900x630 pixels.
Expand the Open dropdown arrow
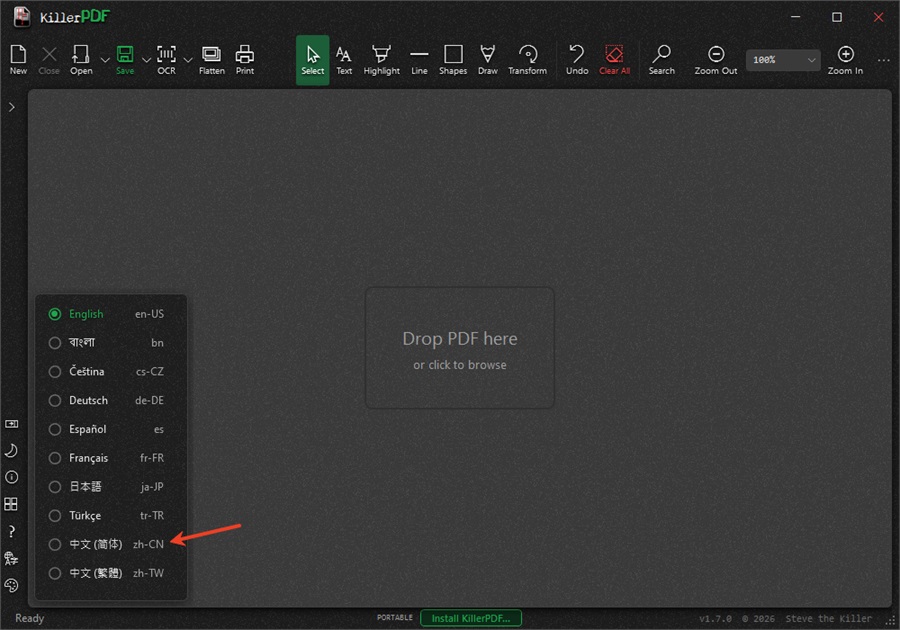point(104,60)
